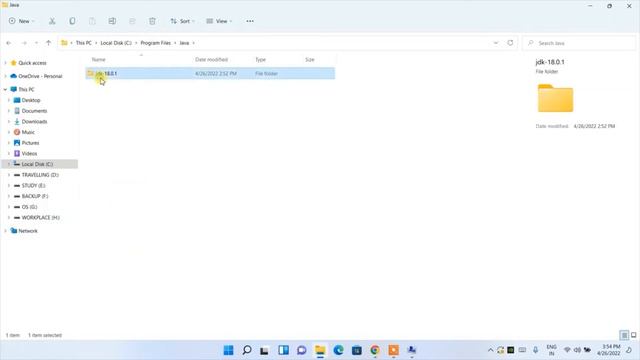Select Downloads in navigation pane
This screenshot has height=360, width=640.
tap(34, 122)
